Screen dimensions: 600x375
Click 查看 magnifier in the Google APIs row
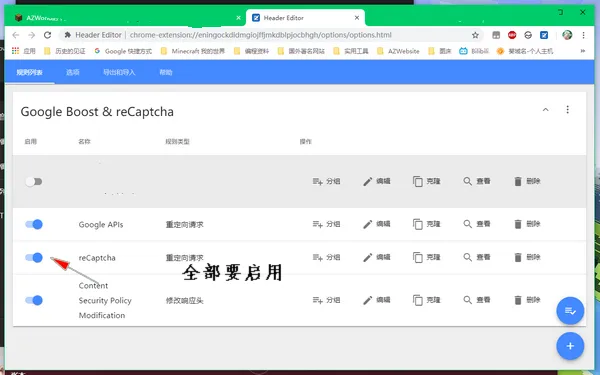click(x=476, y=224)
